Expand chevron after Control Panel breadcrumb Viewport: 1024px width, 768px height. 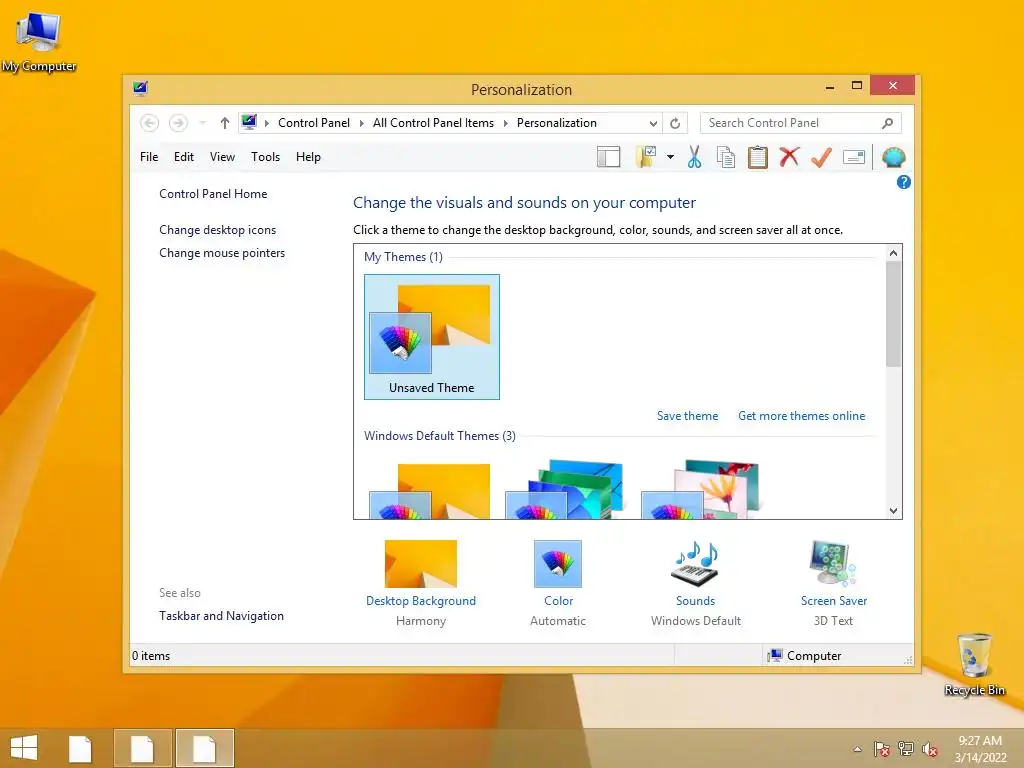click(361, 123)
